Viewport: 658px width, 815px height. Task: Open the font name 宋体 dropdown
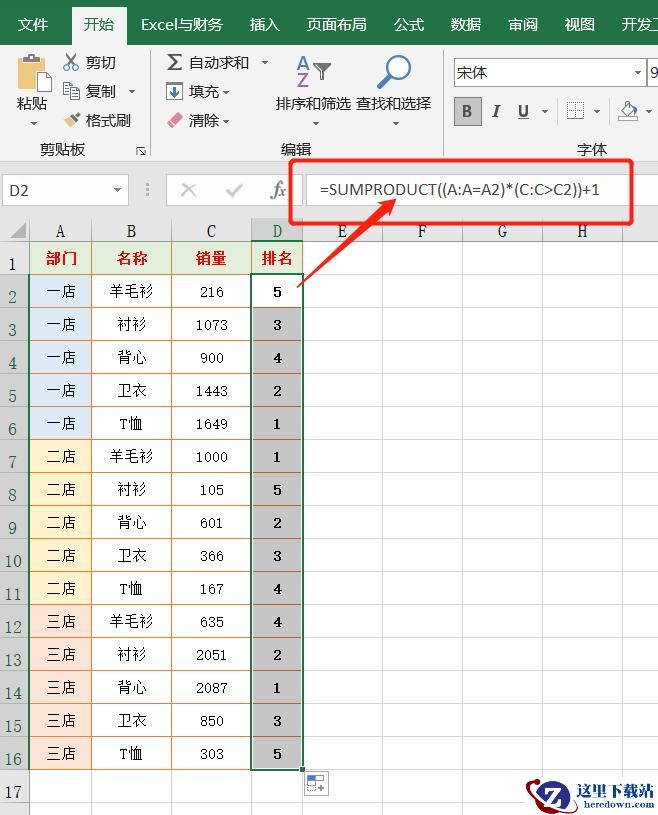click(x=638, y=73)
